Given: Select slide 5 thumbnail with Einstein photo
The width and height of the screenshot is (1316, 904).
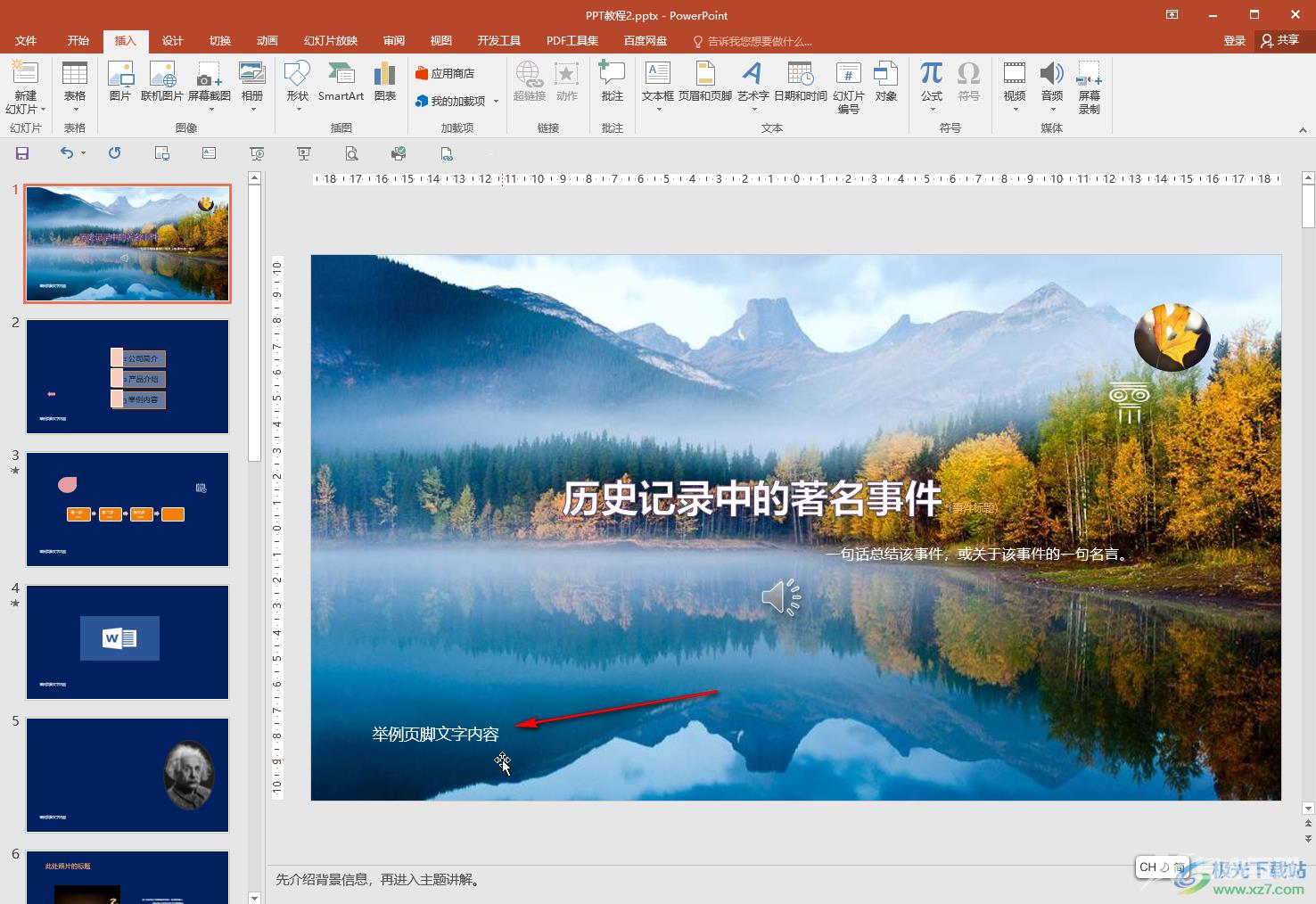Looking at the screenshot, I should tap(127, 775).
